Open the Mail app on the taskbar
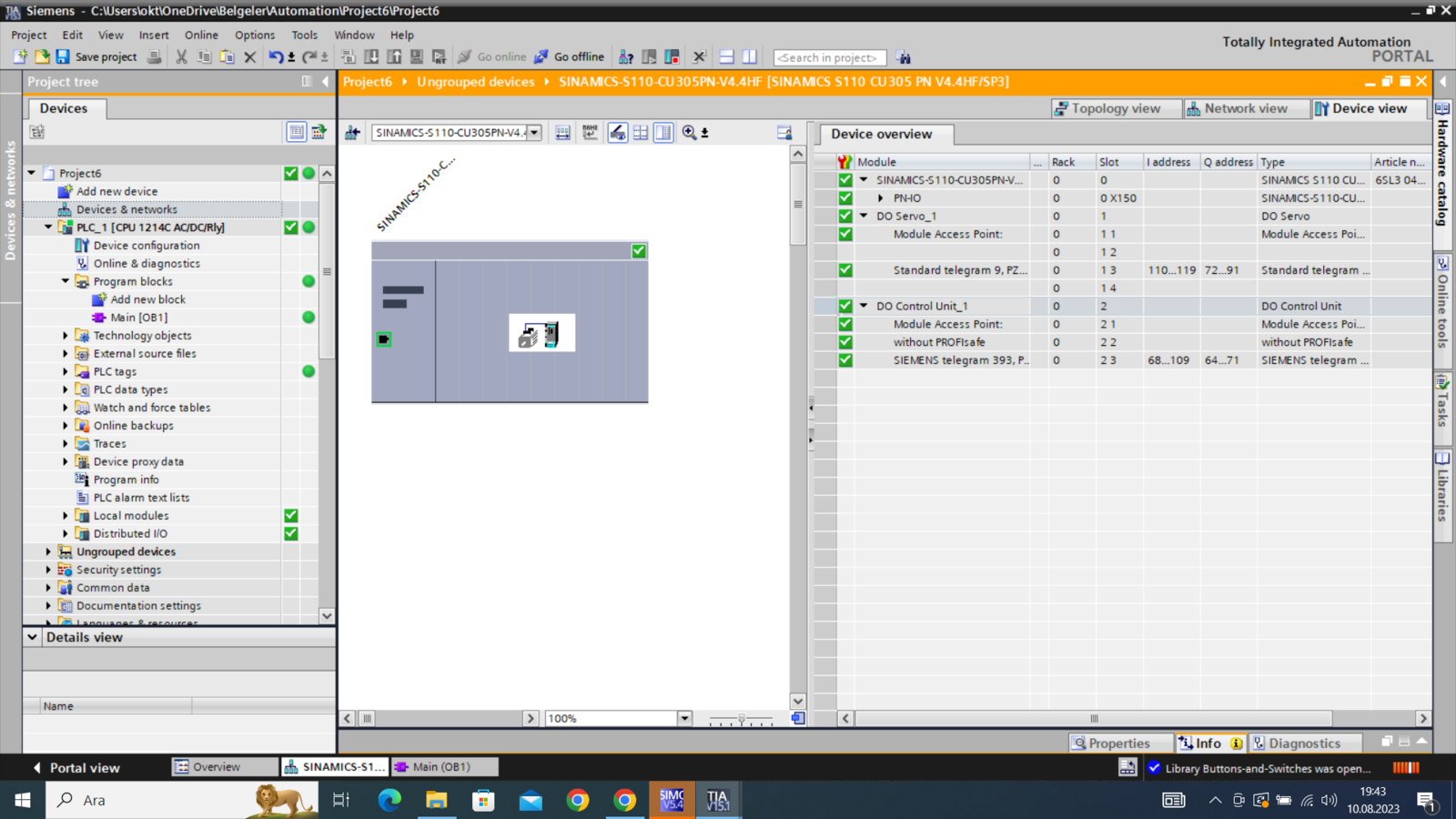1456x819 pixels. (x=531, y=800)
